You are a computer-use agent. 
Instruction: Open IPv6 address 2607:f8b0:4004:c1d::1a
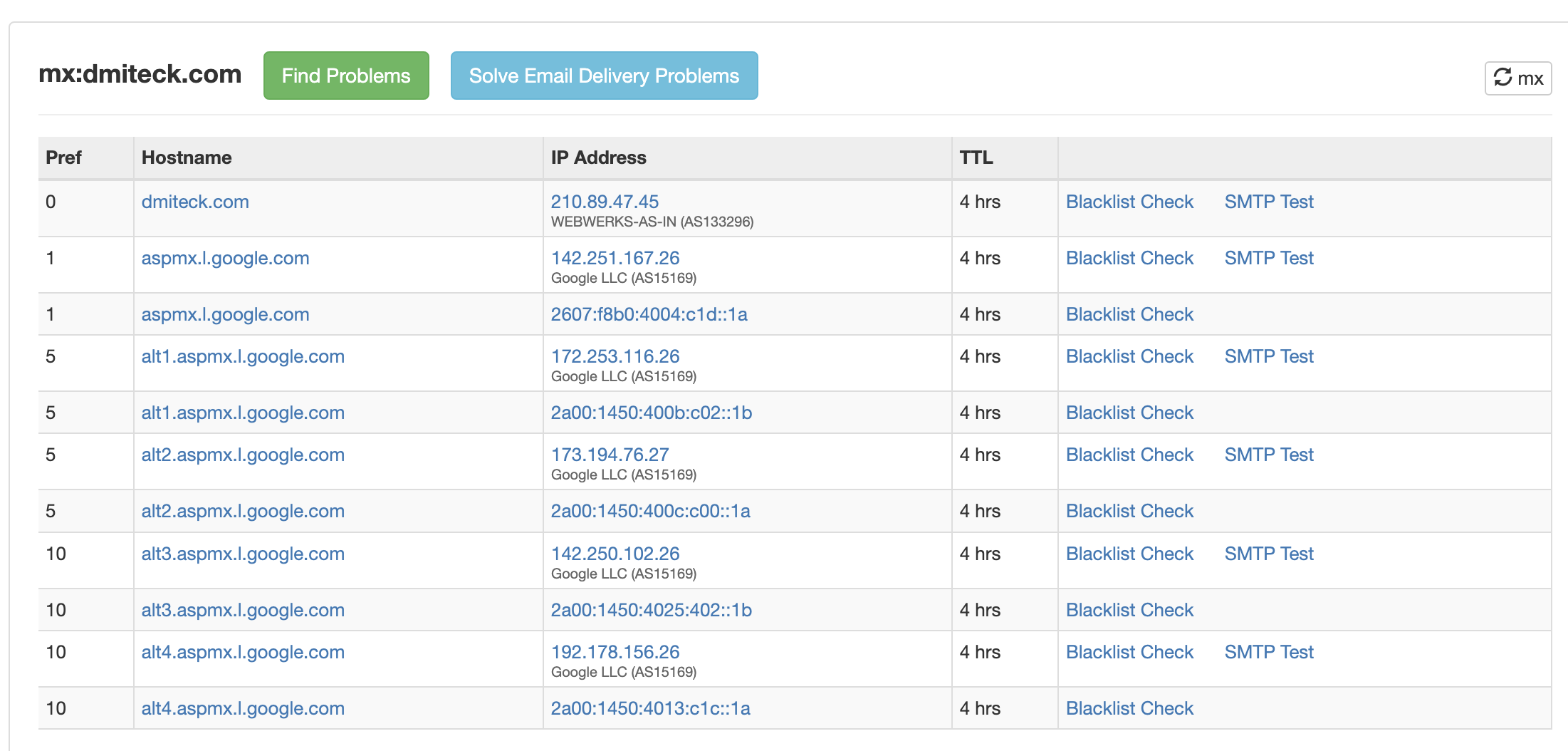[649, 314]
